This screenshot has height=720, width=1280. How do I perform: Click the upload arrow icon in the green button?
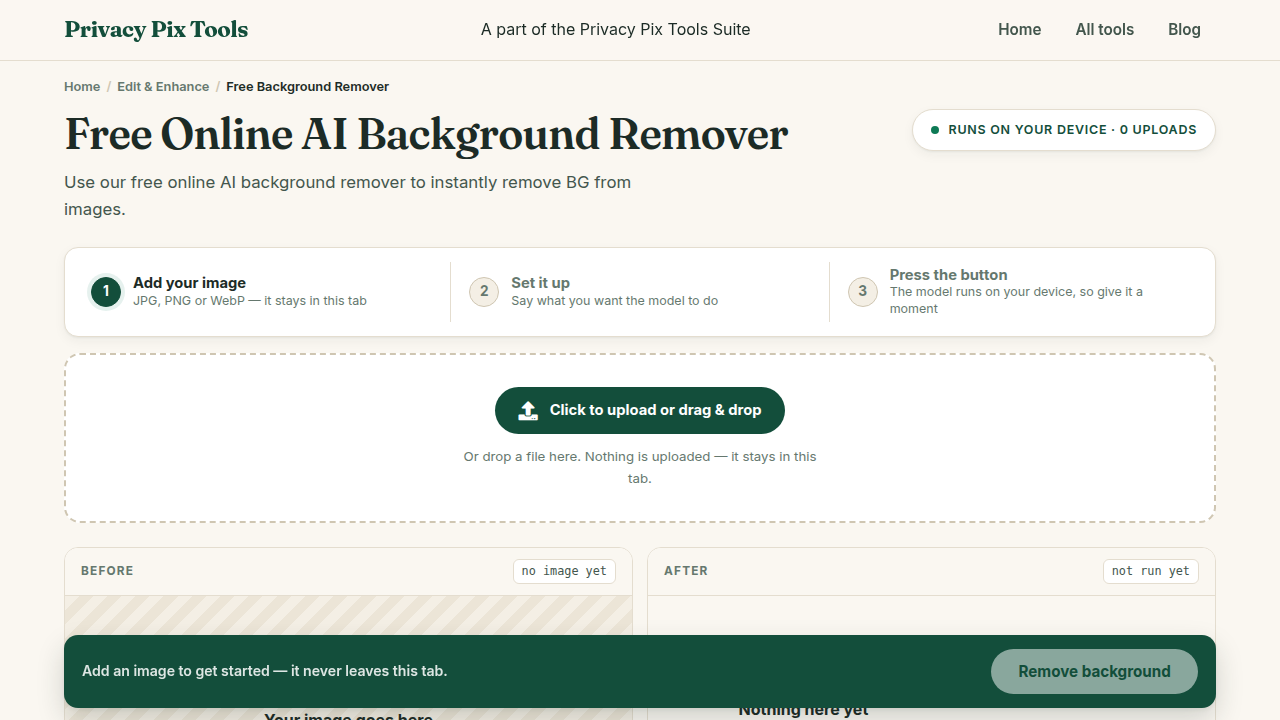[528, 410]
